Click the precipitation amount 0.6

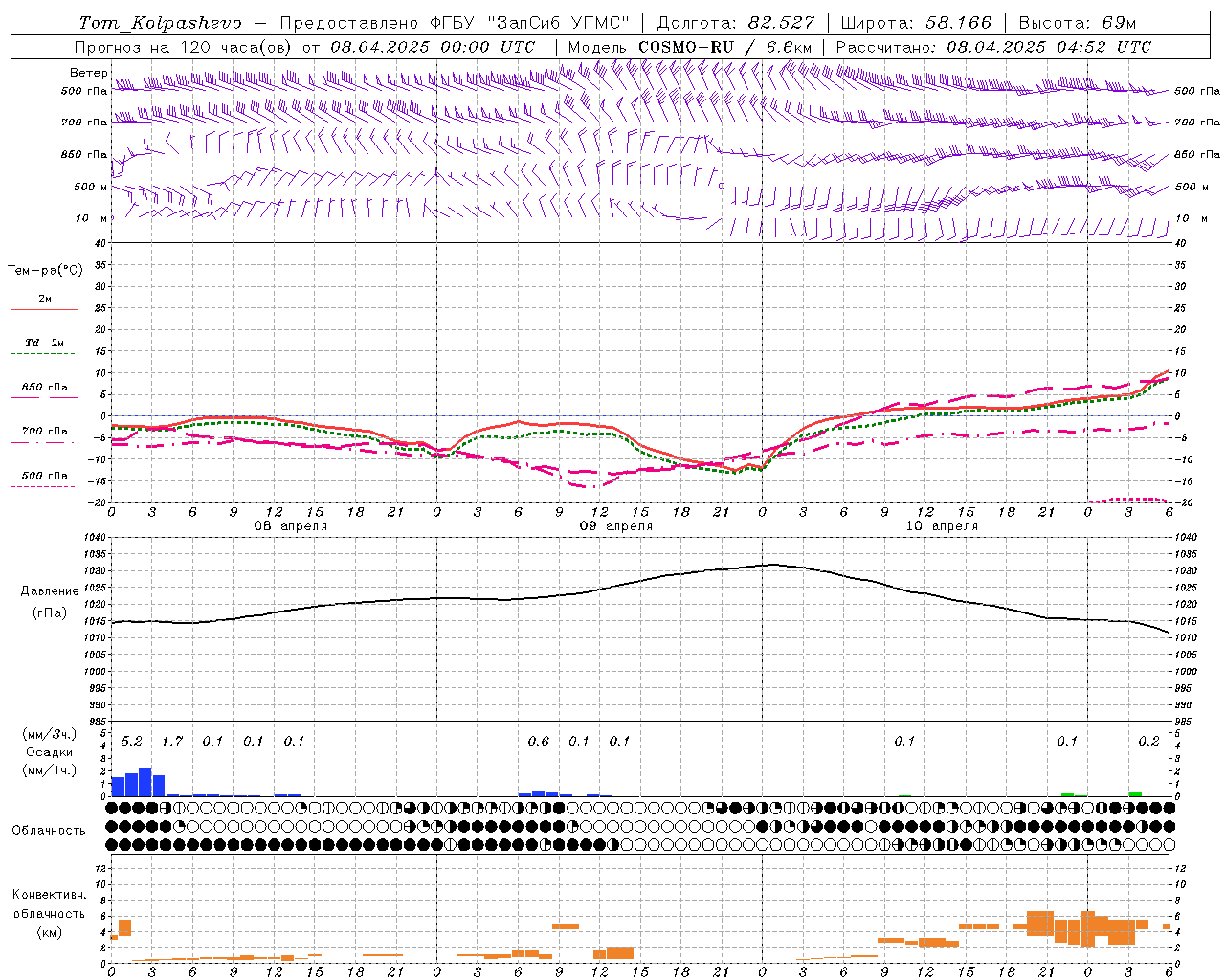point(538,741)
